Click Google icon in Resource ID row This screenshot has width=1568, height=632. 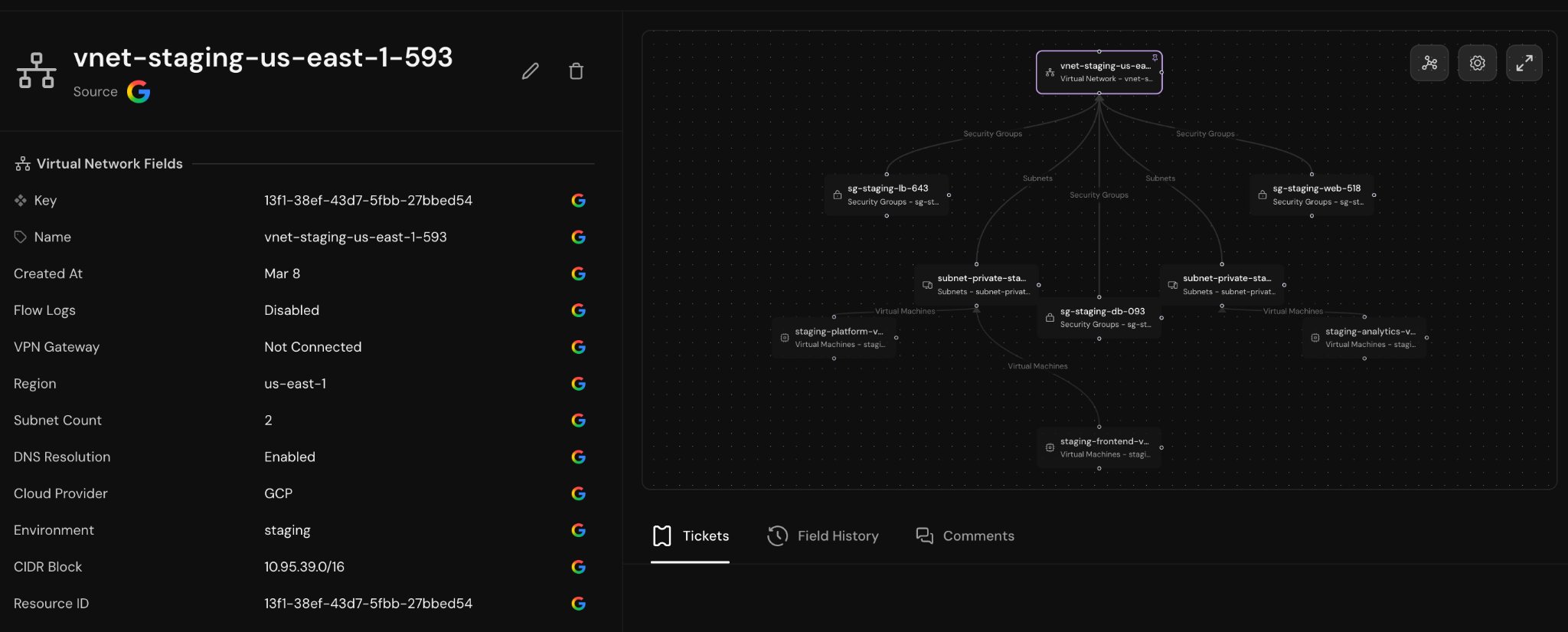click(579, 604)
